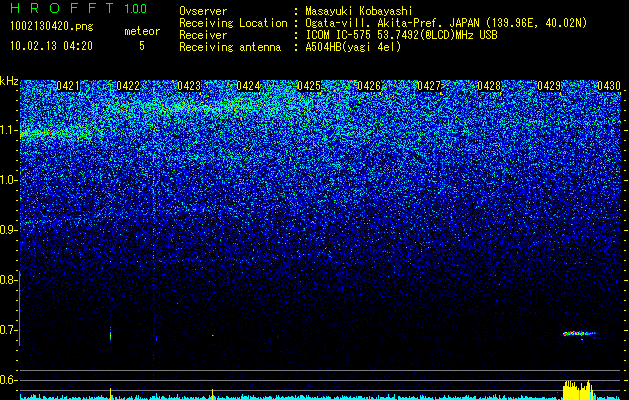The width and height of the screenshot is (629, 400).
Task: Click the 'meteor' label
Action: click(x=142, y=31)
